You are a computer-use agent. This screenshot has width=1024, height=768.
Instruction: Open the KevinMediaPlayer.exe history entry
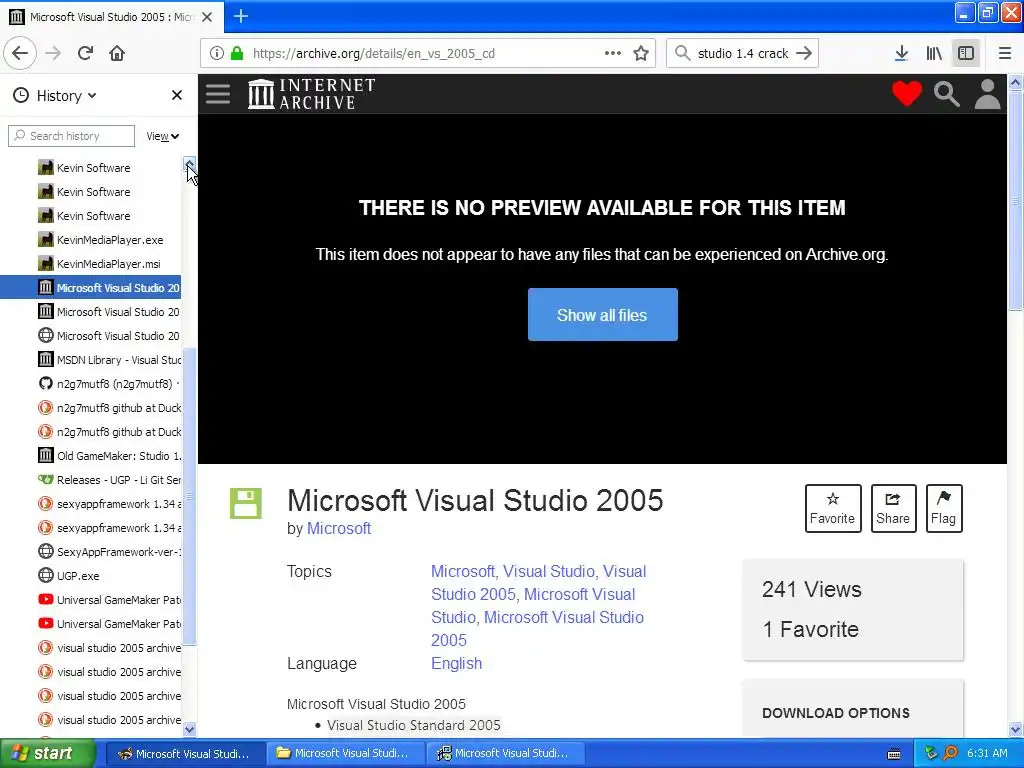point(101,240)
